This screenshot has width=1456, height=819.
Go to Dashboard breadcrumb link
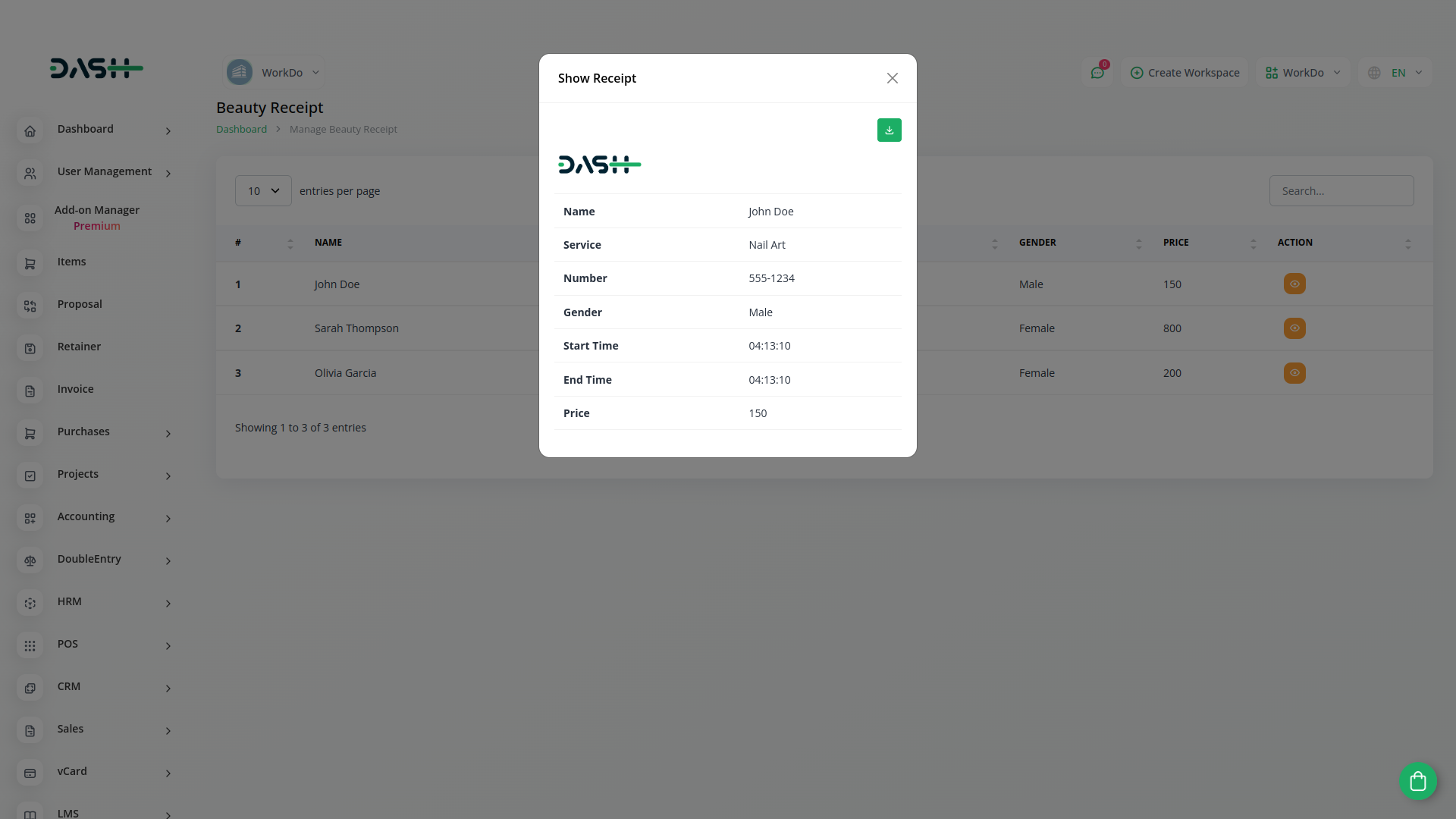click(x=241, y=129)
